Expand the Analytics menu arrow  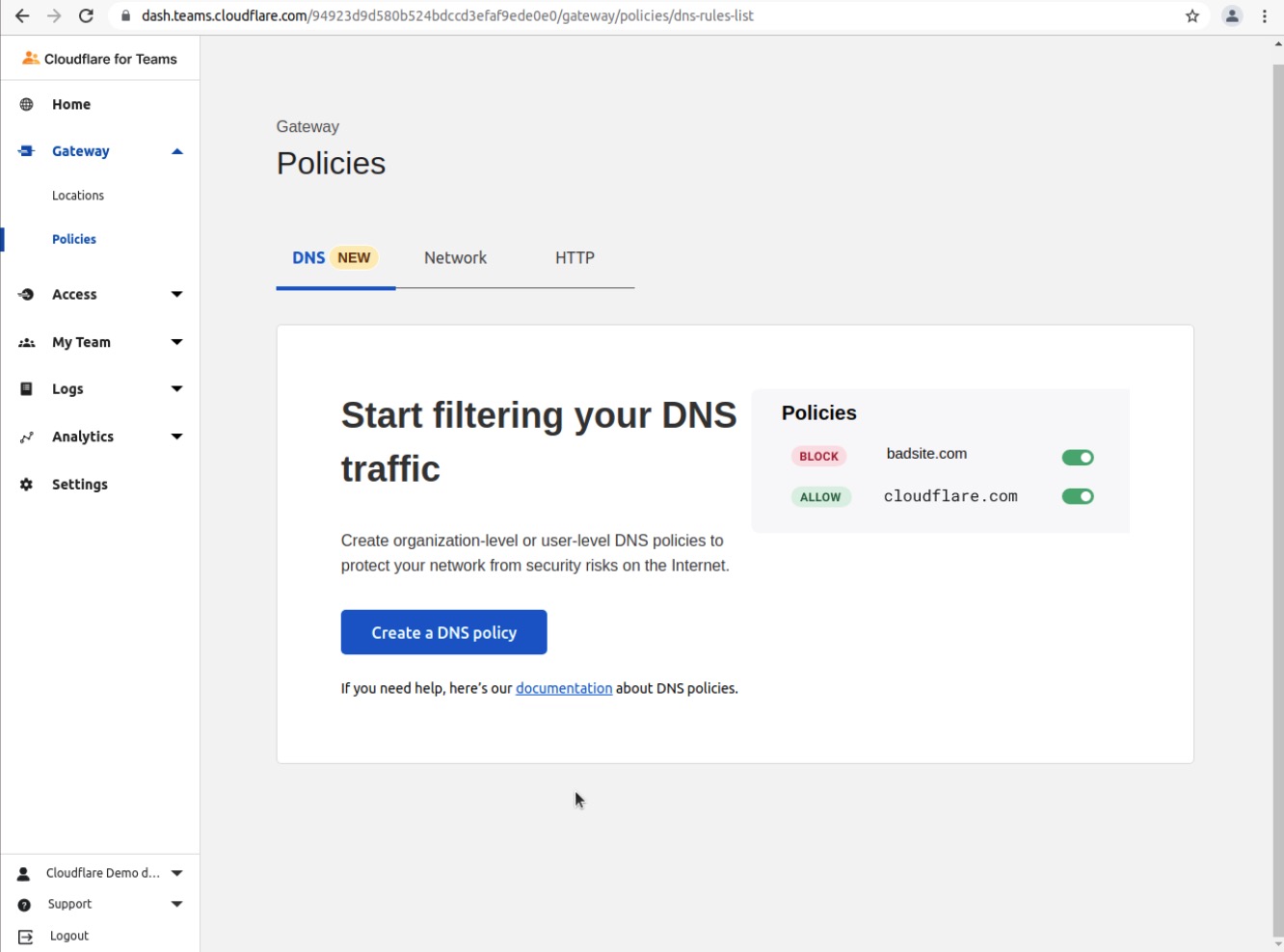[x=177, y=436]
